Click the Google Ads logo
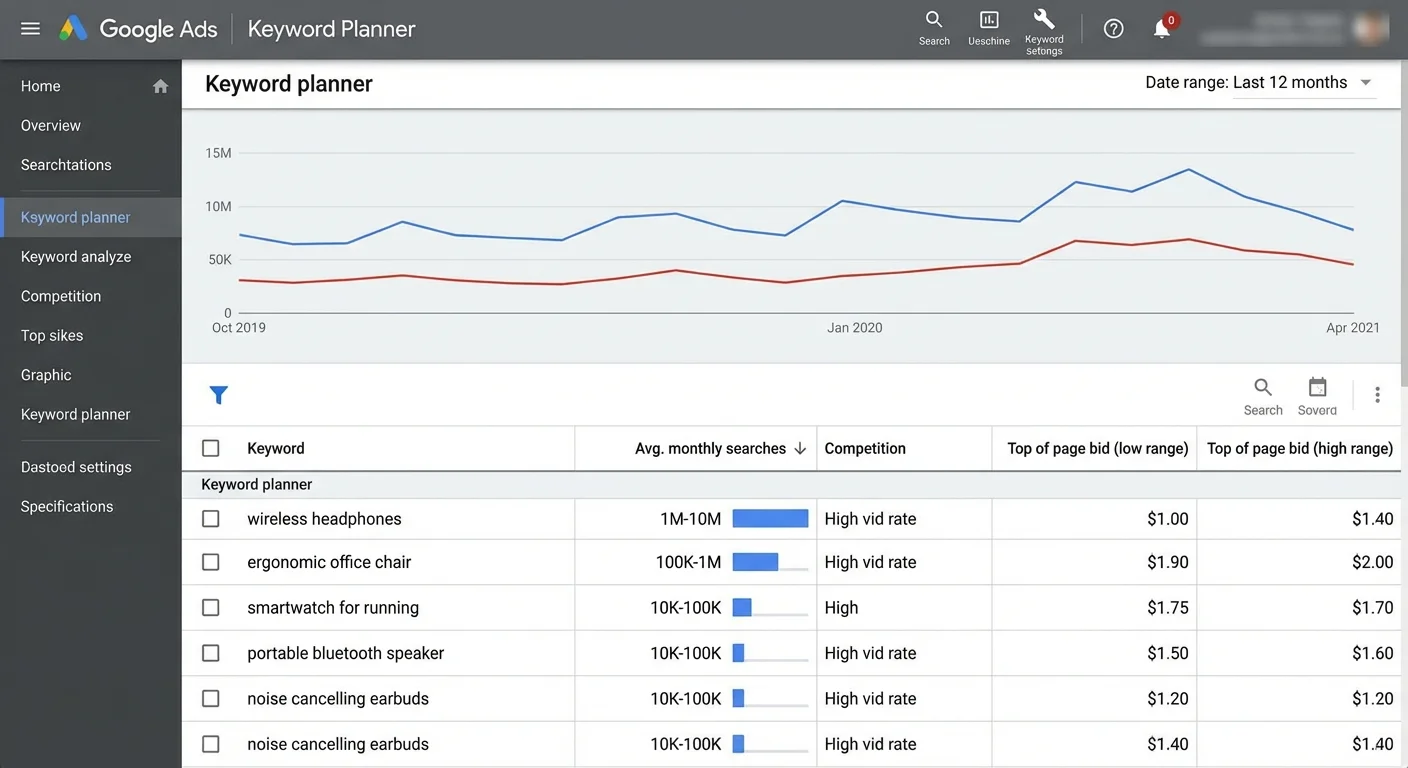The image size is (1408, 768). (138, 29)
